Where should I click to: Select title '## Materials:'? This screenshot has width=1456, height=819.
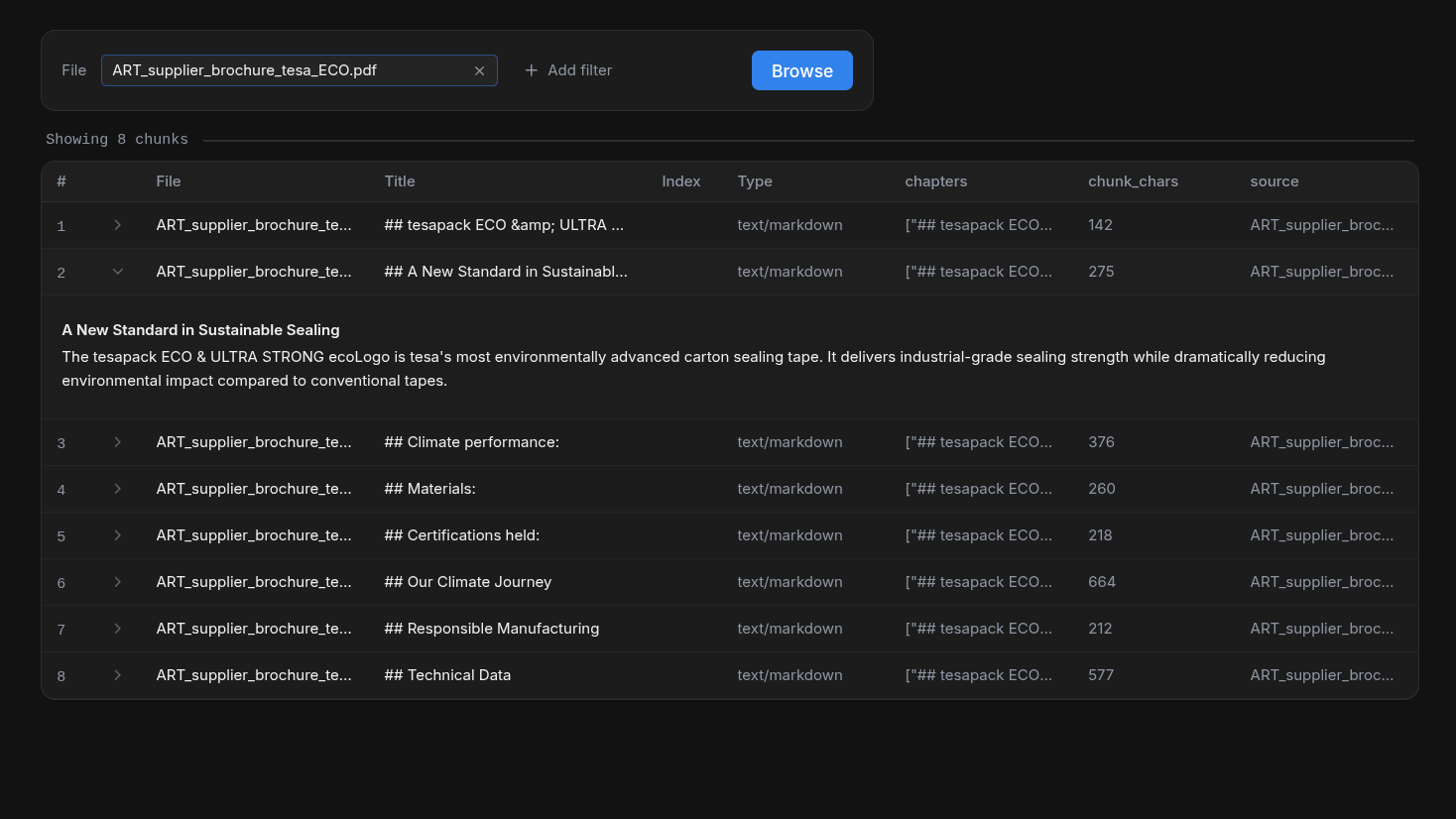pos(429,489)
